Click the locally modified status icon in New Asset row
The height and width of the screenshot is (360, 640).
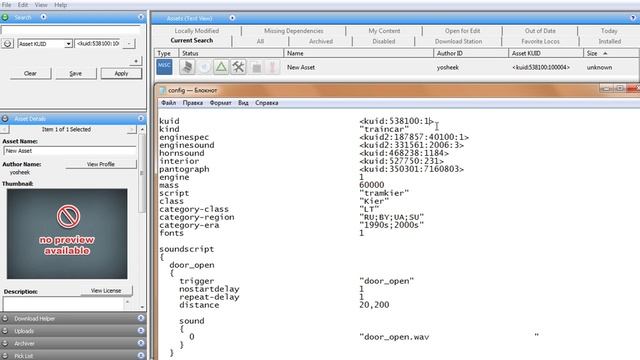point(187,67)
